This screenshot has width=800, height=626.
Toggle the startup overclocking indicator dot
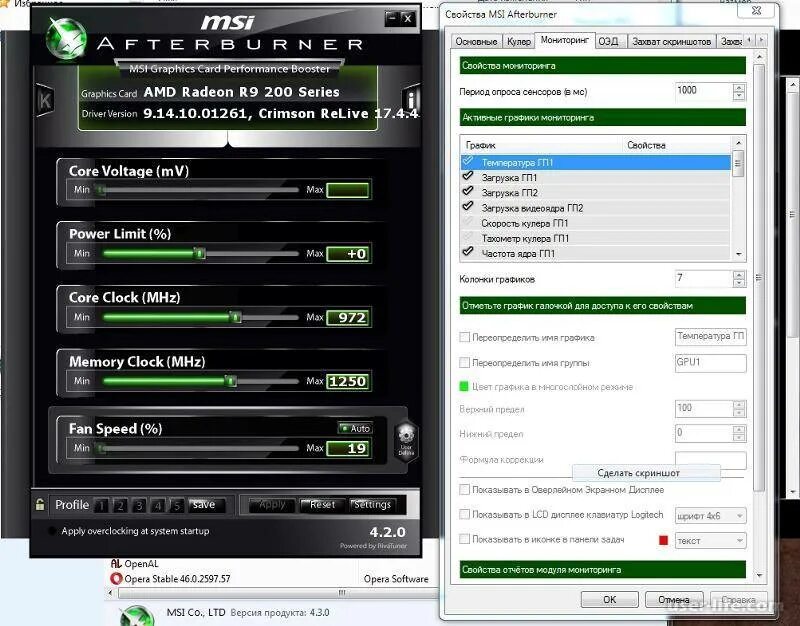click(52, 531)
